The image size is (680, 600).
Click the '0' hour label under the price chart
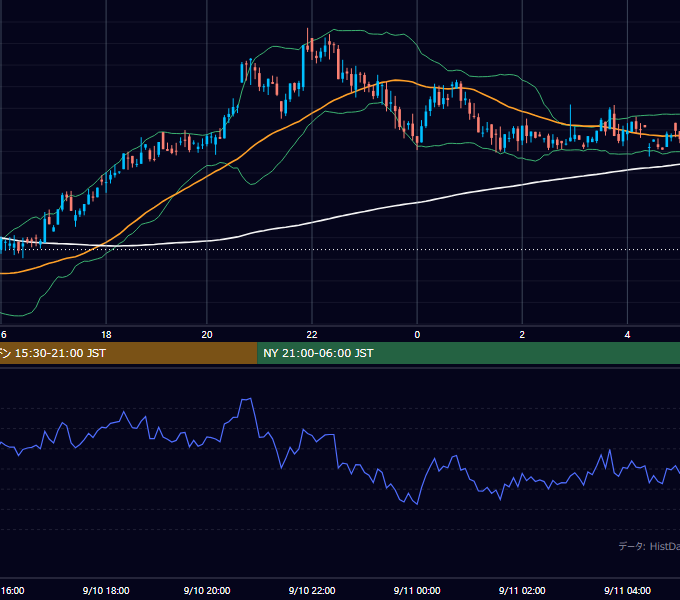[417, 335]
